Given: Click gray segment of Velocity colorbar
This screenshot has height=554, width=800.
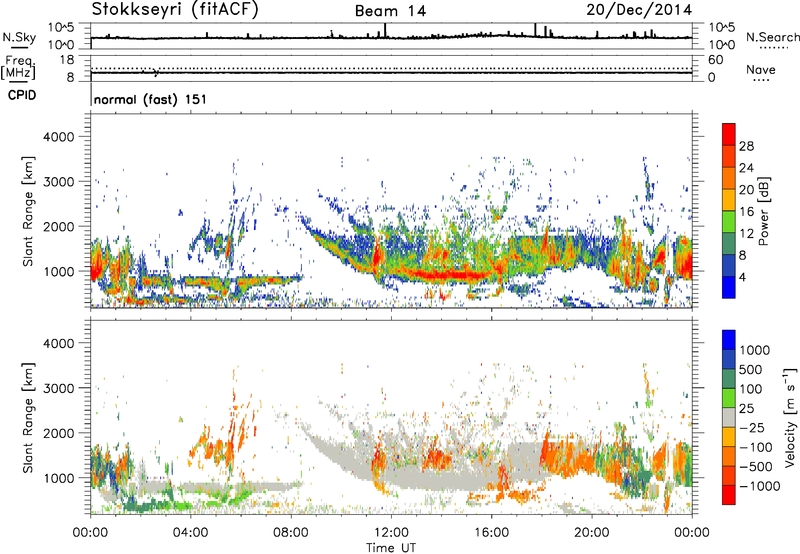Looking at the screenshot, I should [729, 418].
